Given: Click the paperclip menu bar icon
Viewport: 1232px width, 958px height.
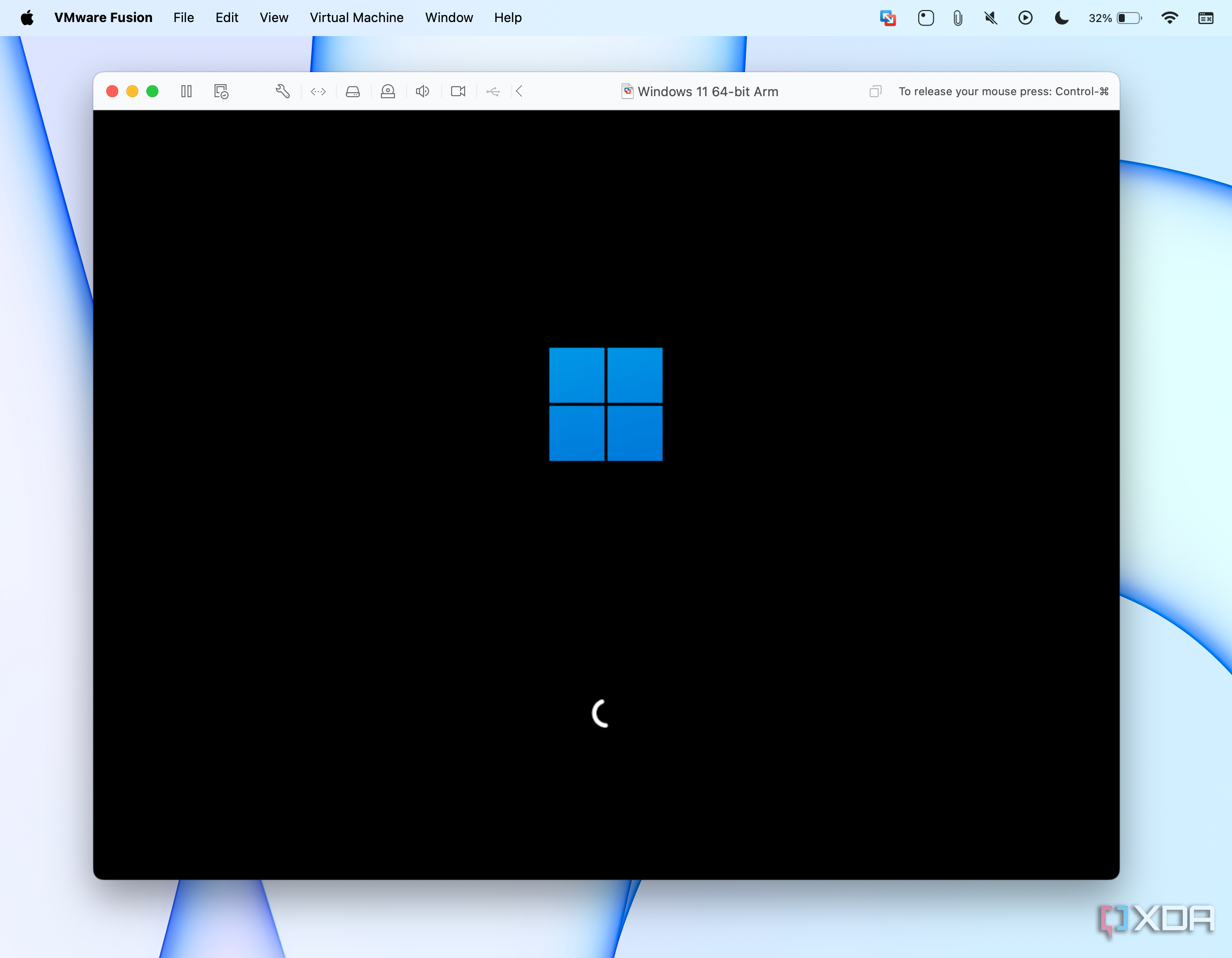Looking at the screenshot, I should click(x=958, y=18).
